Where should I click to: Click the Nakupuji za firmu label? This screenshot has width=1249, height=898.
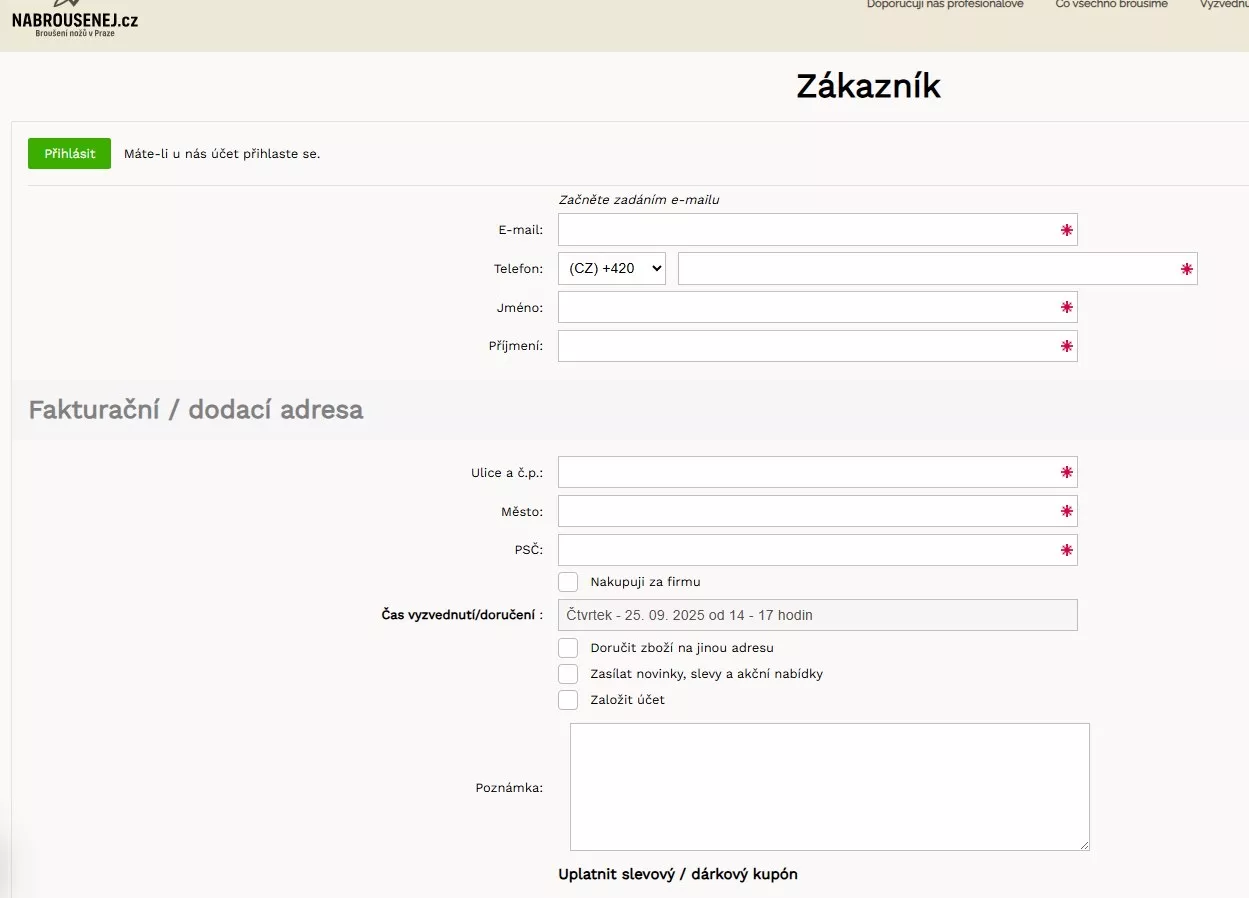(x=645, y=582)
